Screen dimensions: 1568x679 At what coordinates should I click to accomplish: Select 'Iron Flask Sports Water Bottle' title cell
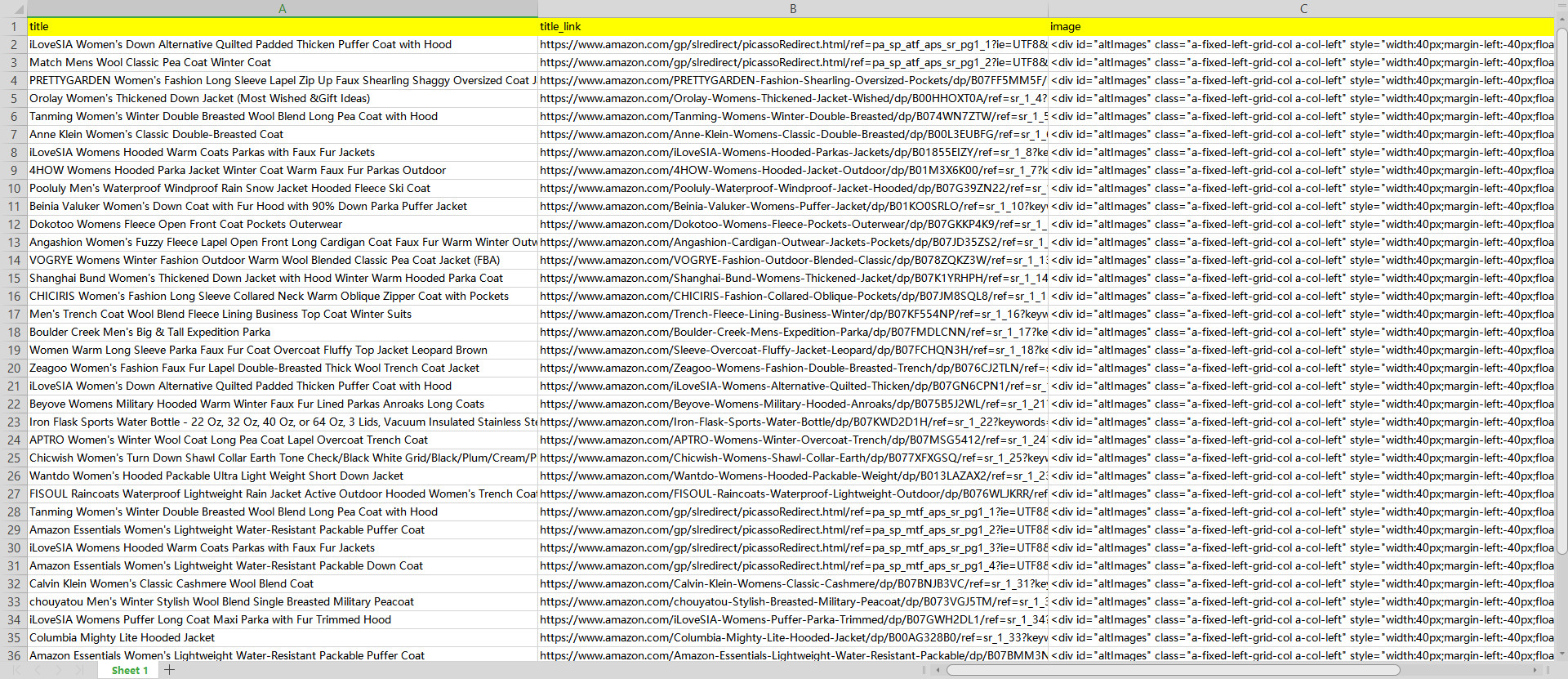pos(282,422)
